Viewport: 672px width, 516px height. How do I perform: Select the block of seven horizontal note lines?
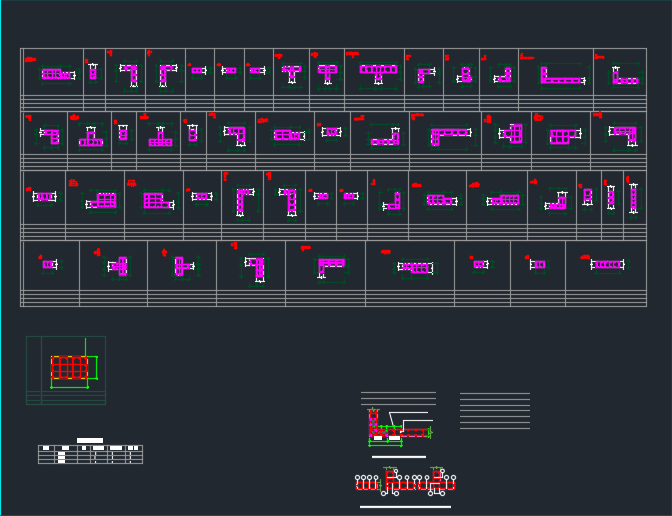coord(495,411)
